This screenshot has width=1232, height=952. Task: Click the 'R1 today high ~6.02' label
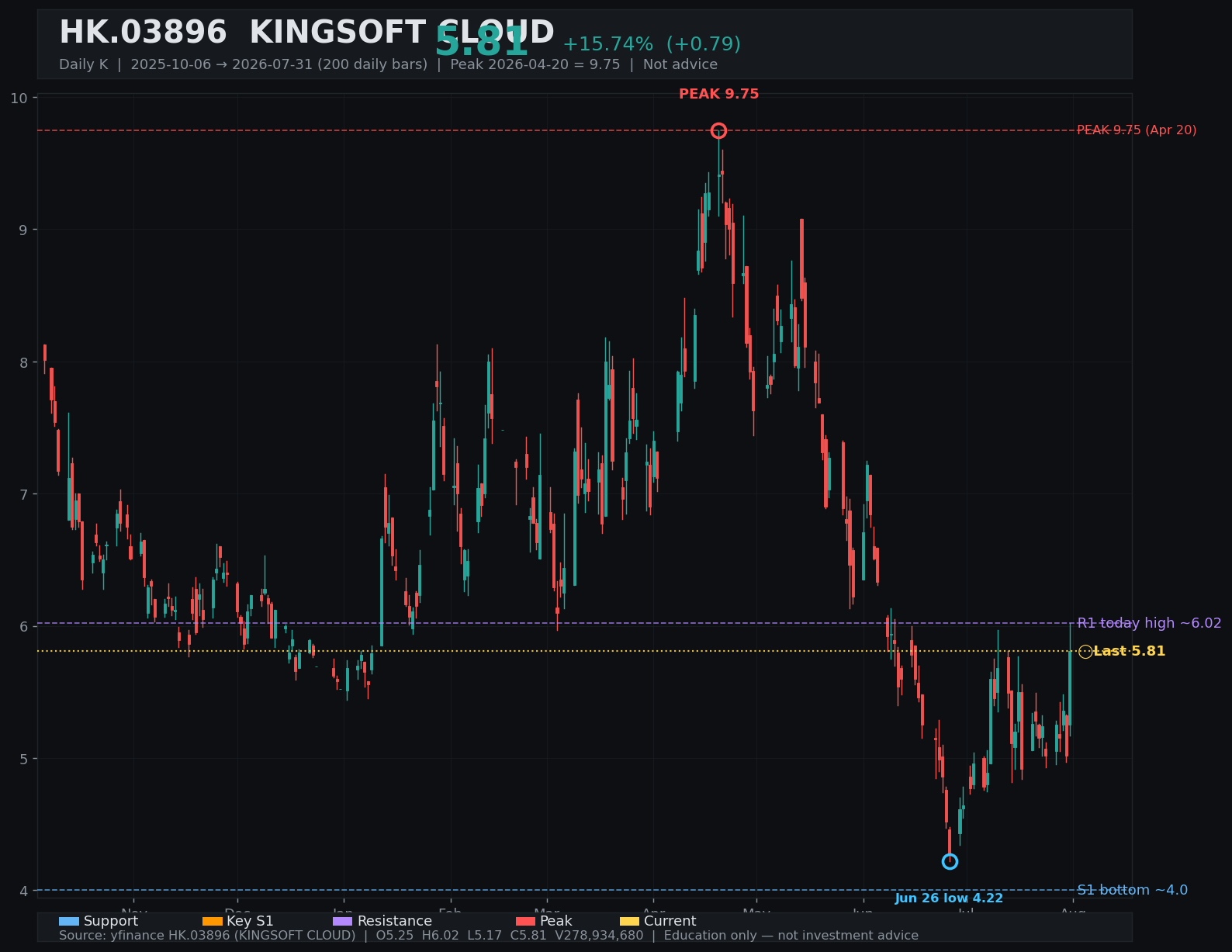click(1149, 623)
